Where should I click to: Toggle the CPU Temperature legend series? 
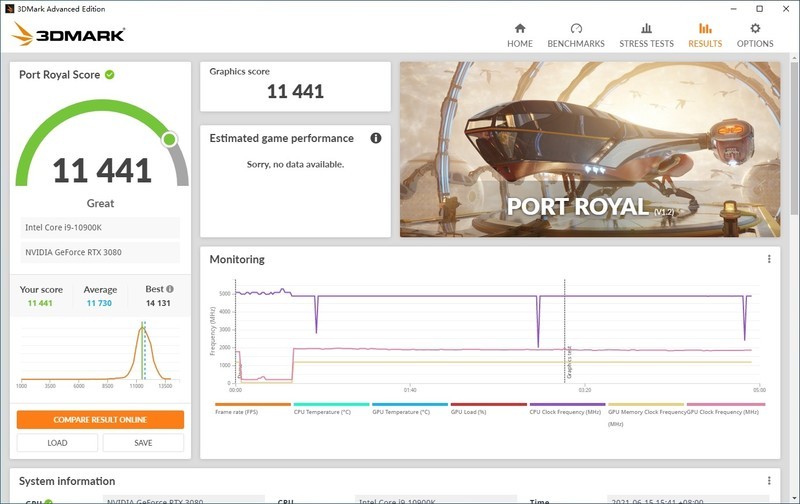tap(321, 409)
